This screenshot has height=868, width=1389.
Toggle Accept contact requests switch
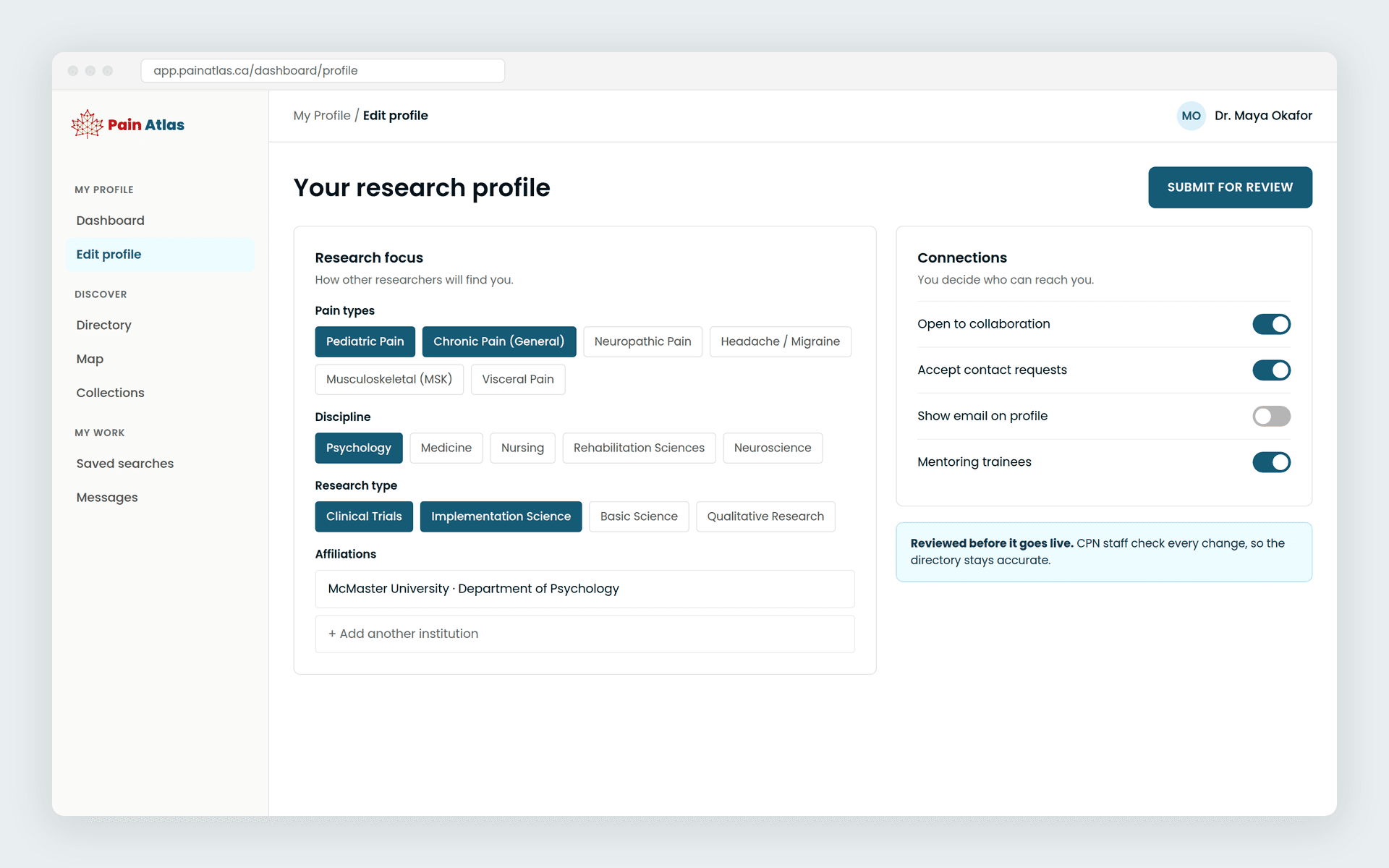(1271, 370)
